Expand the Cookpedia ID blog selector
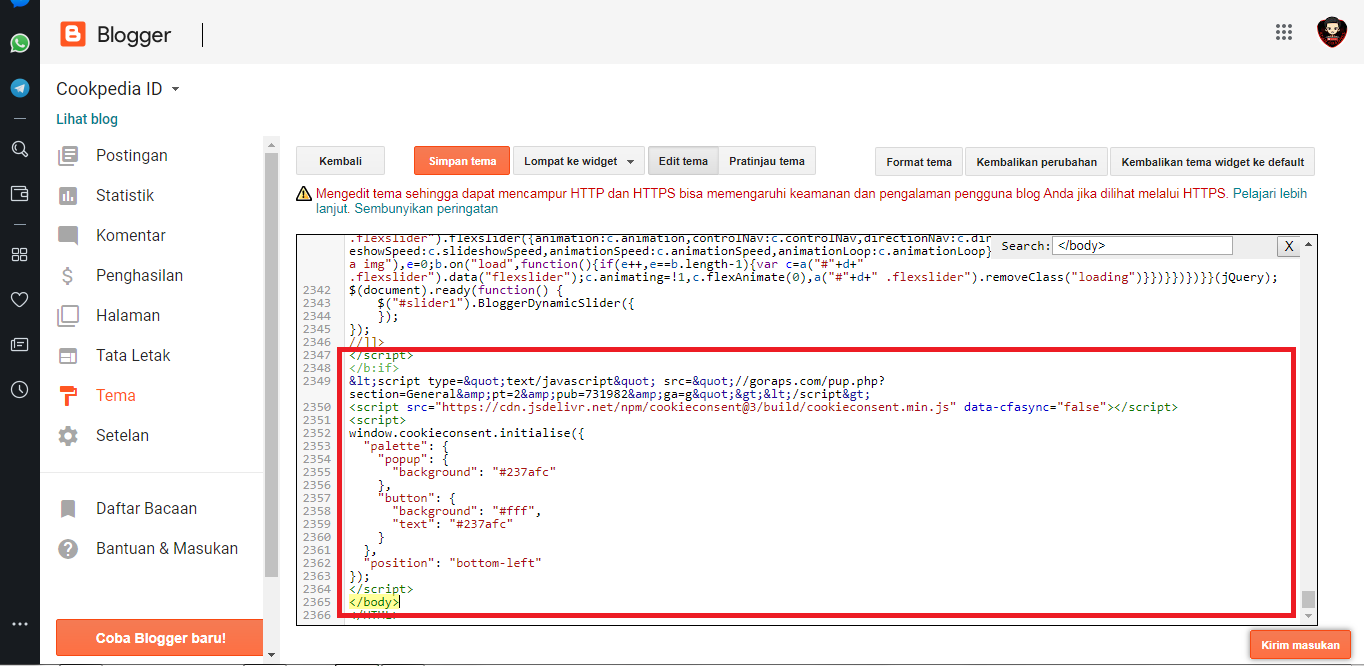This screenshot has height=666, width=1364. (x=118, y=89)
